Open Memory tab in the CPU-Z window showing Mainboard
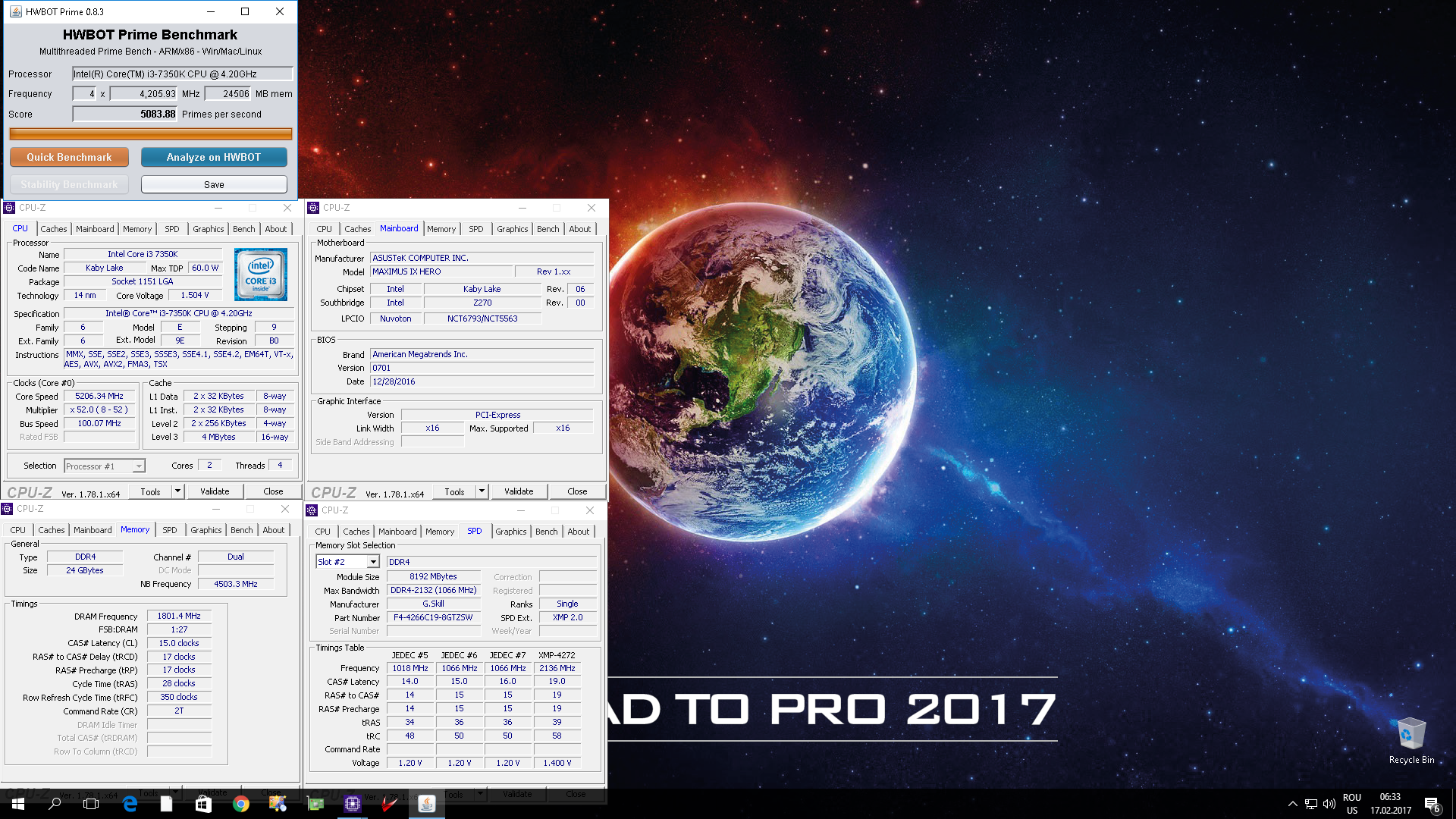The image size is (1456, 819). tap(441, 229)
